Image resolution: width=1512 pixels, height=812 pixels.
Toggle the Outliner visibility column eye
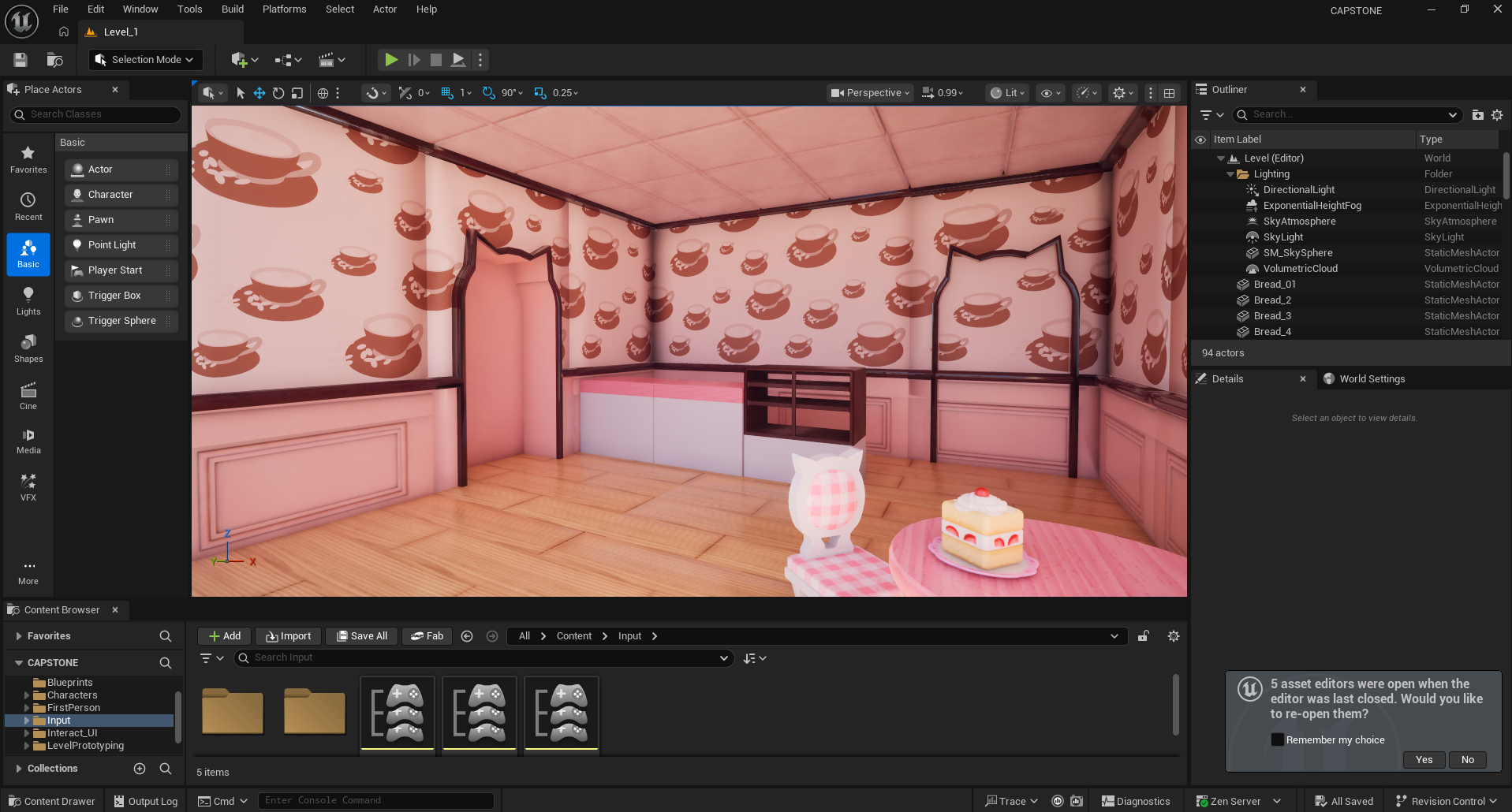1200,140
